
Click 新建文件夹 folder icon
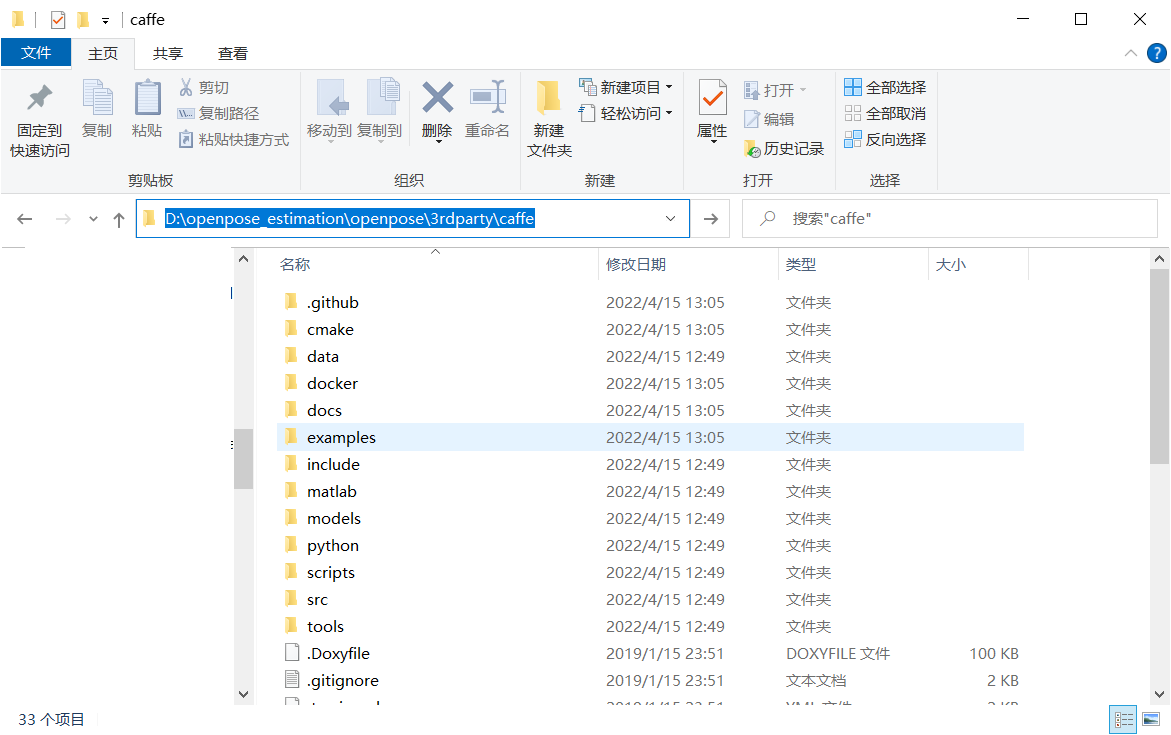coord(549,99)
